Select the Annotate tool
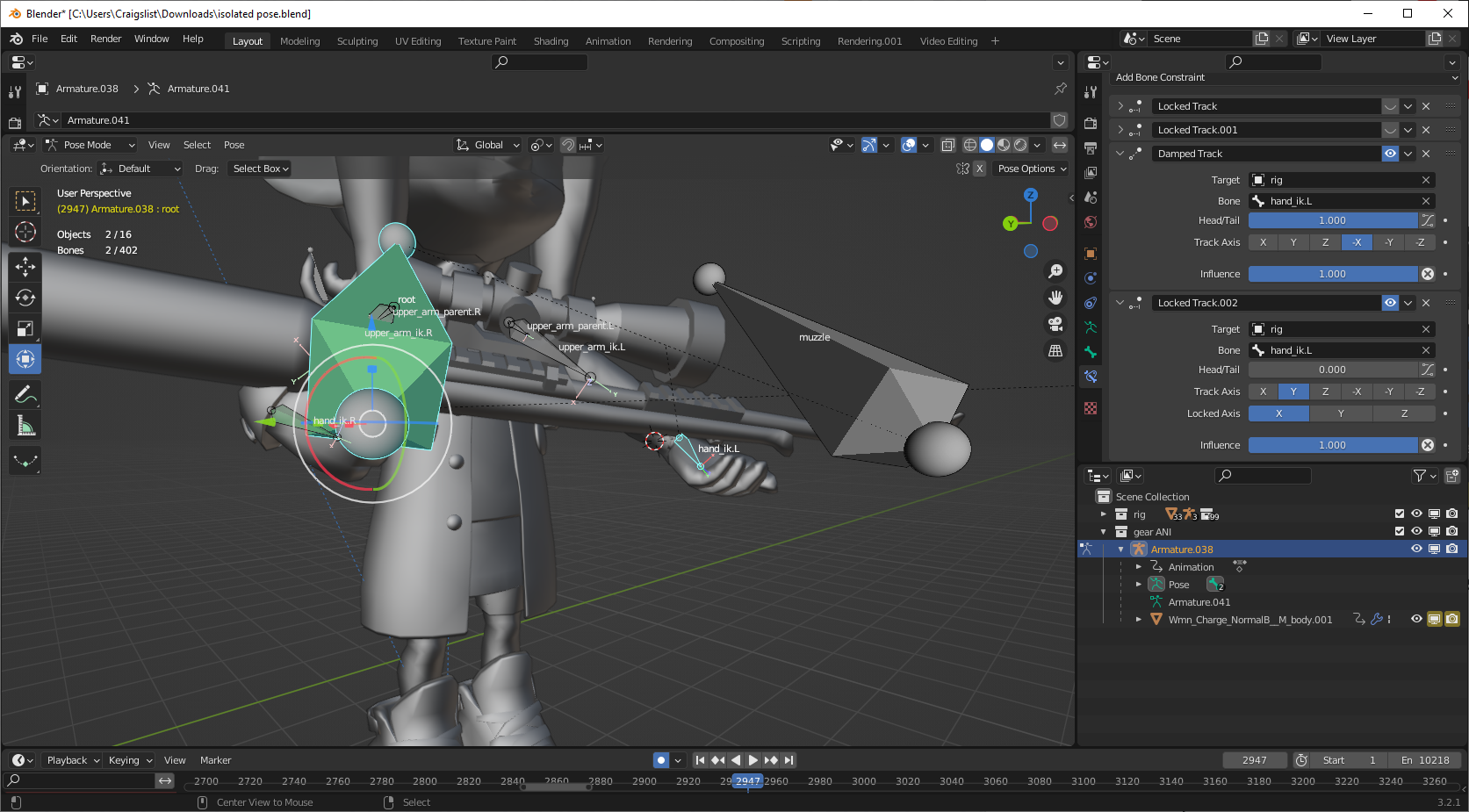Viewport: 1469px width, 812px height. click(25, 395)
